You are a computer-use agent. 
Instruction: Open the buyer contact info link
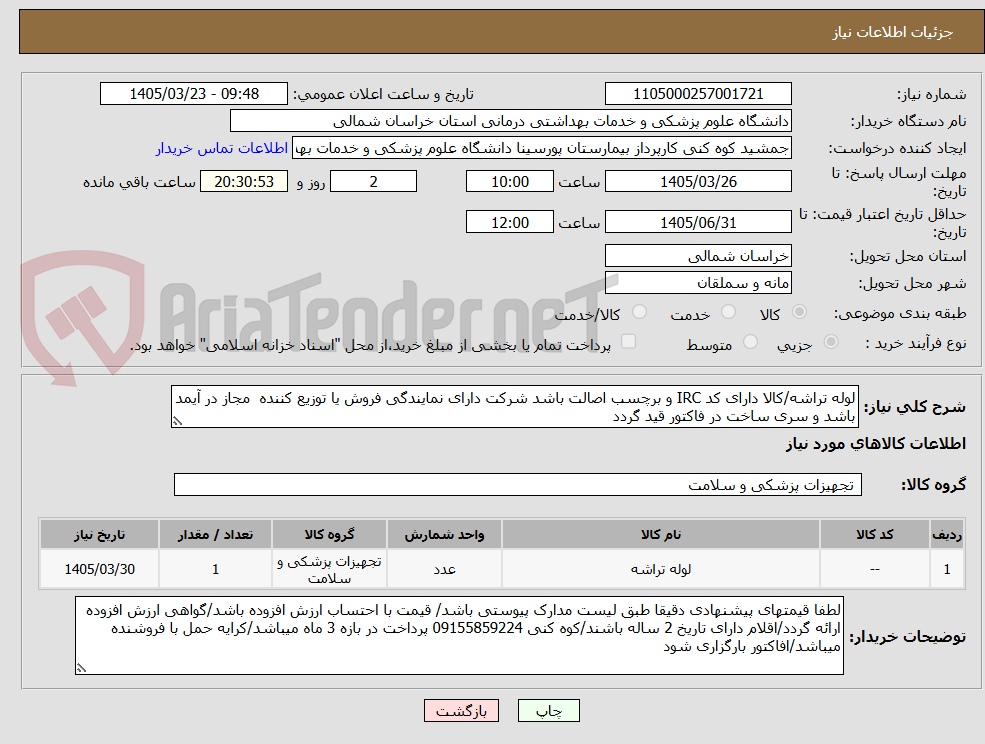click(222, 148)
